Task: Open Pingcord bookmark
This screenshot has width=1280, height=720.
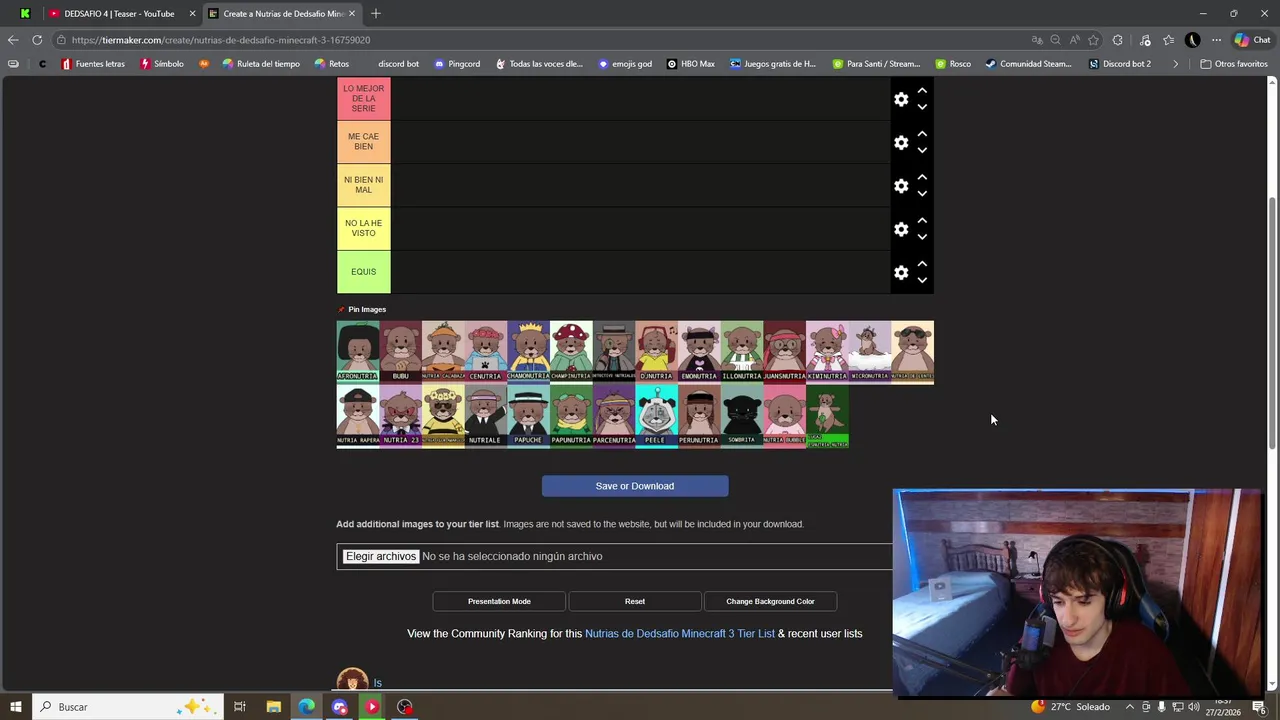Action: tap(457, 64)
